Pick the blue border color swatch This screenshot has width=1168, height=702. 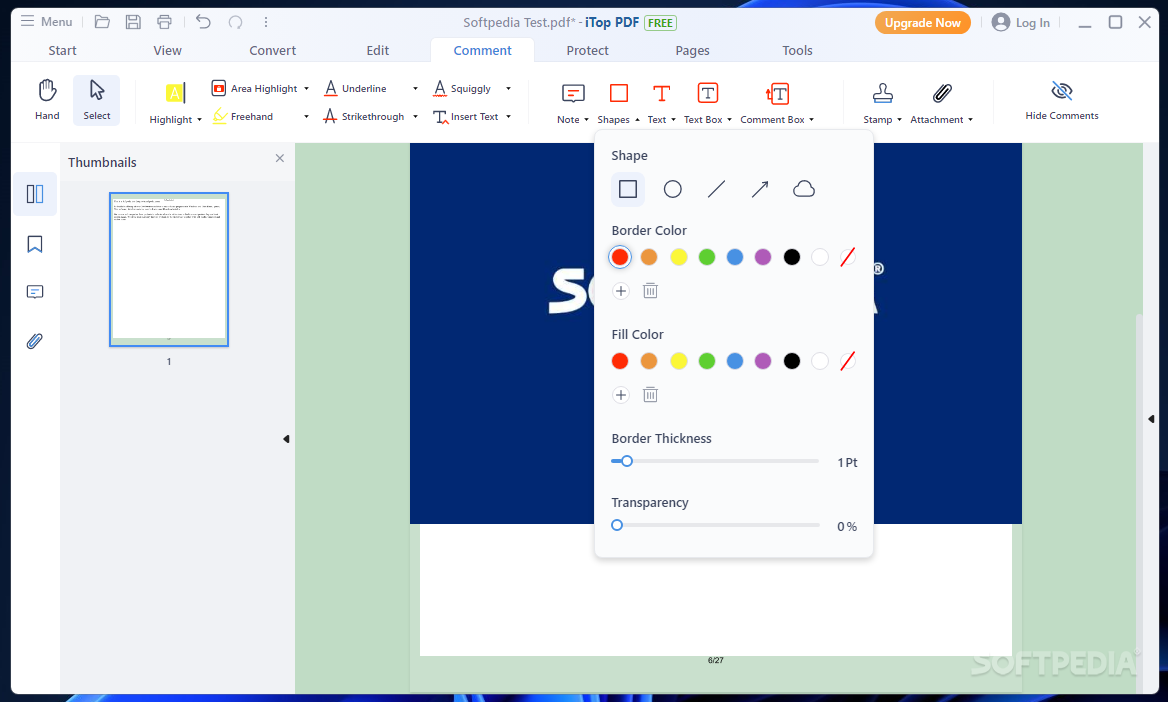click(x=735, y=257)
